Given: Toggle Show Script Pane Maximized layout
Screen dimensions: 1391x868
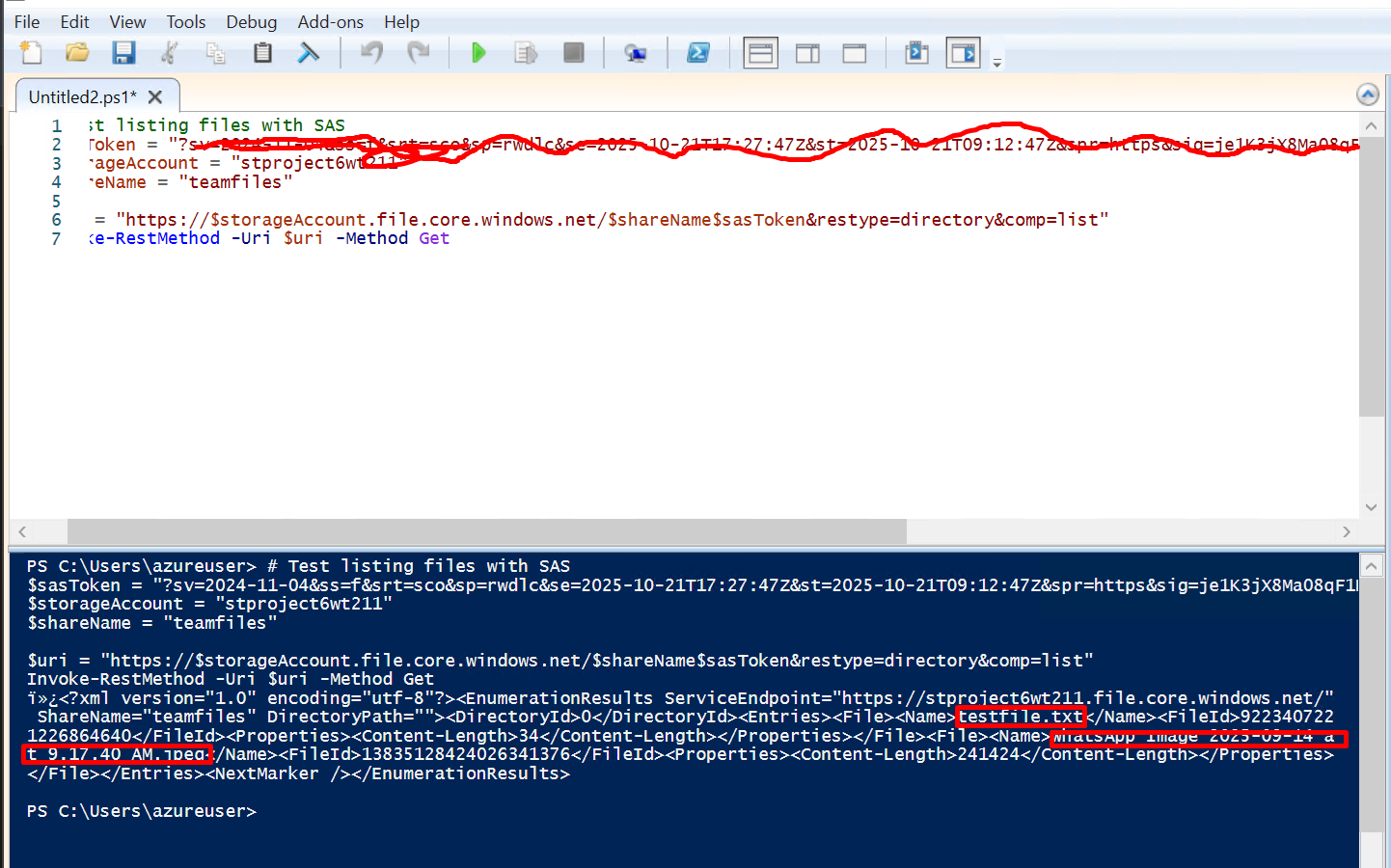Looking at the screenshot, I should (x=855, y=53).
